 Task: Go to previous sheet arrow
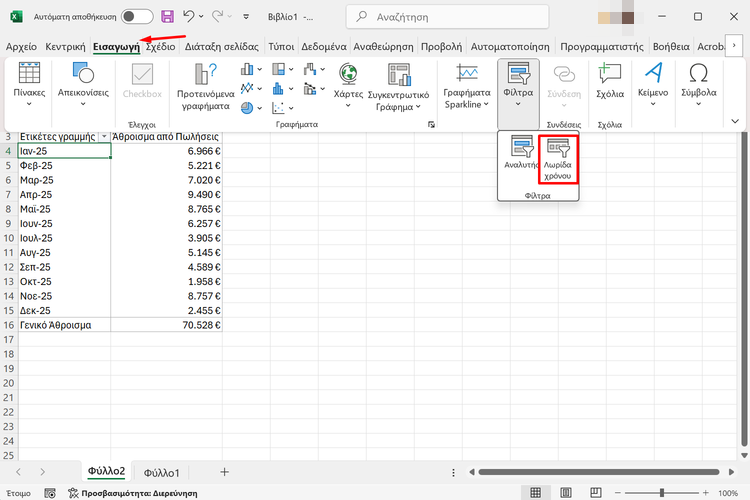[x=18, y=472]
